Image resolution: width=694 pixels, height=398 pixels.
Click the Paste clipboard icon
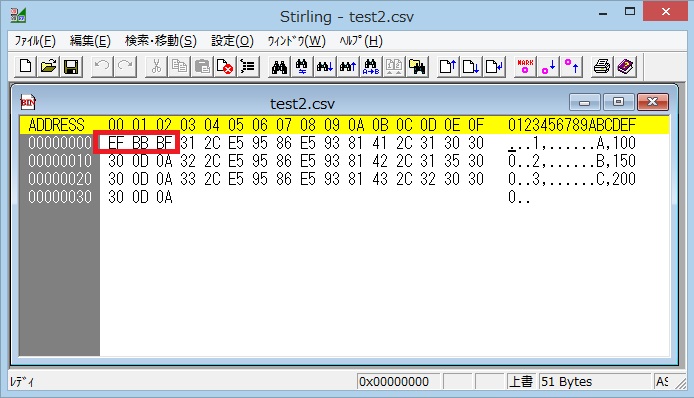click(202, 67)
